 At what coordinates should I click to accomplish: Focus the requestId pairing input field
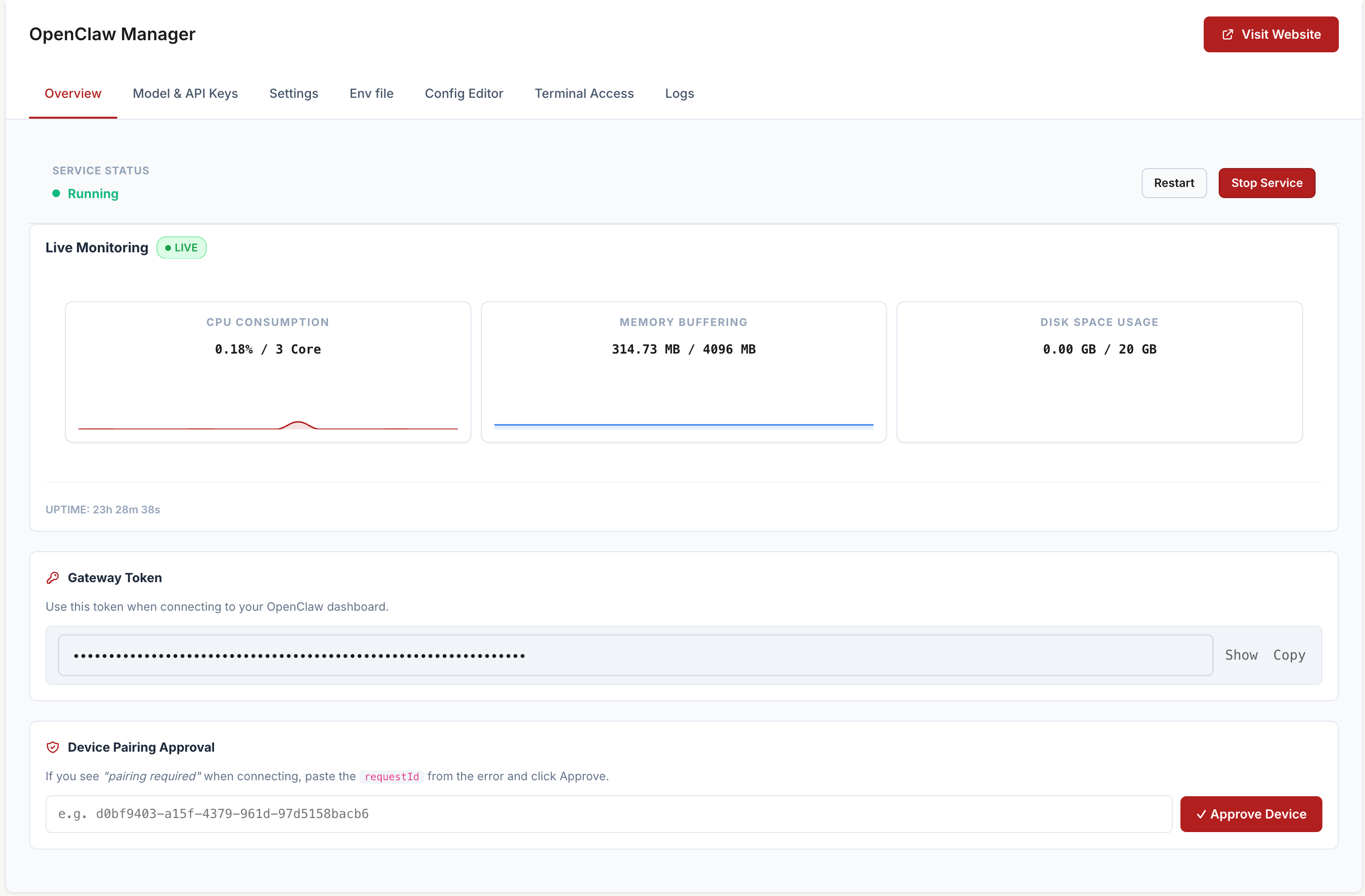[608, 814]
